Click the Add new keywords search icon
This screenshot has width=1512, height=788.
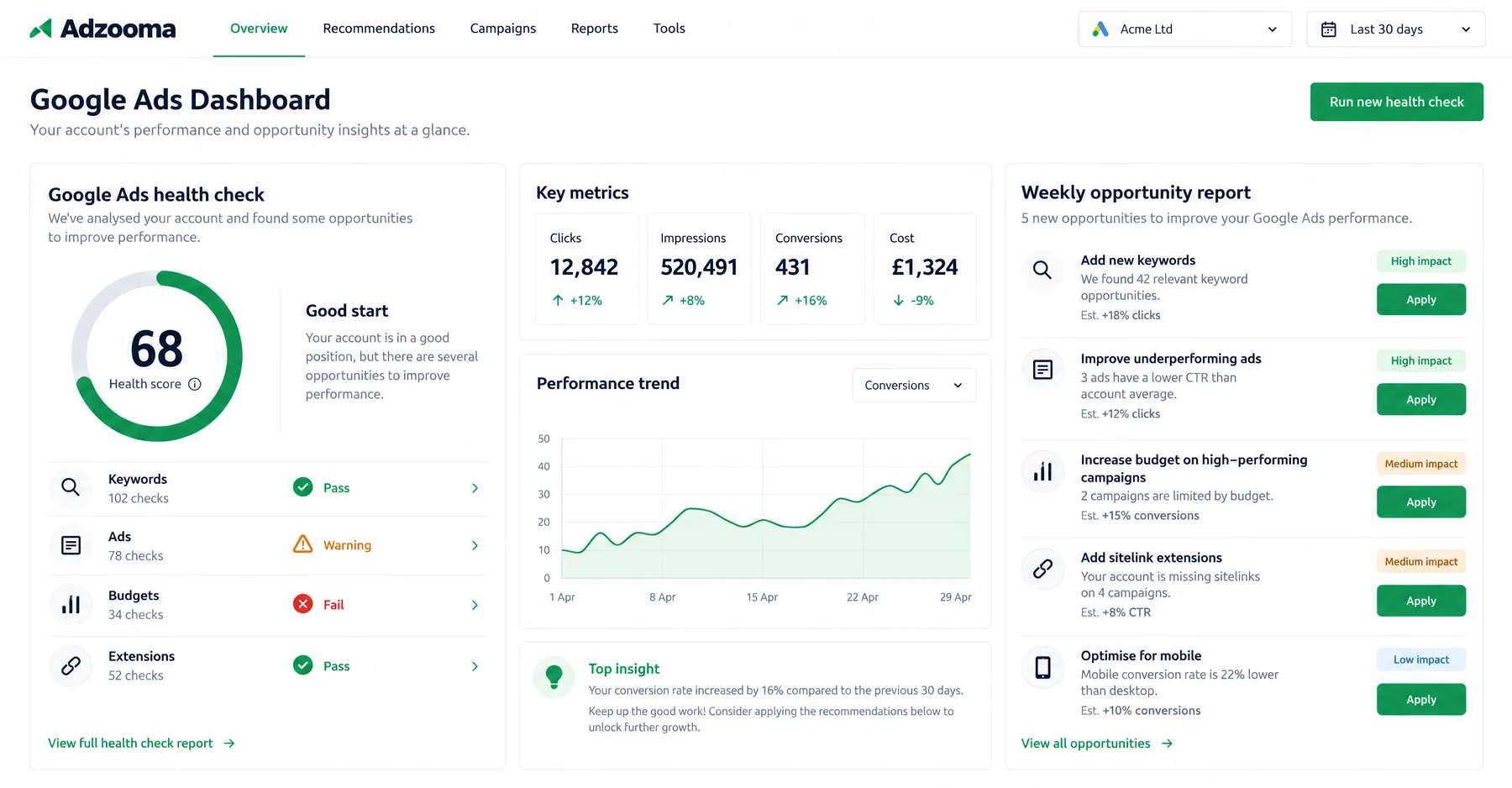click(x=1042, y=270)
